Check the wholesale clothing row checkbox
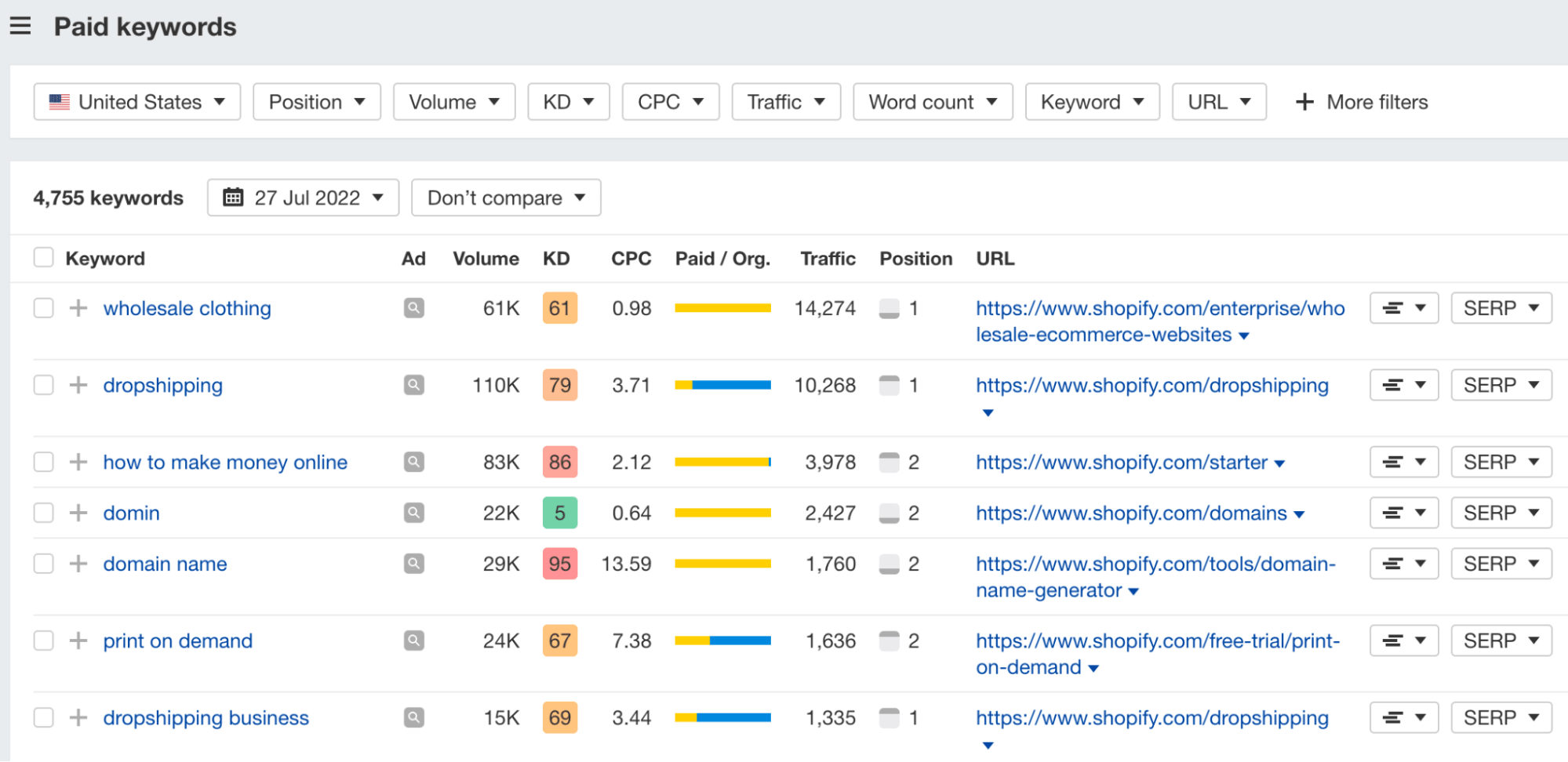The image size is (1568, 762). pyautogui.click(x=44, y=308)
